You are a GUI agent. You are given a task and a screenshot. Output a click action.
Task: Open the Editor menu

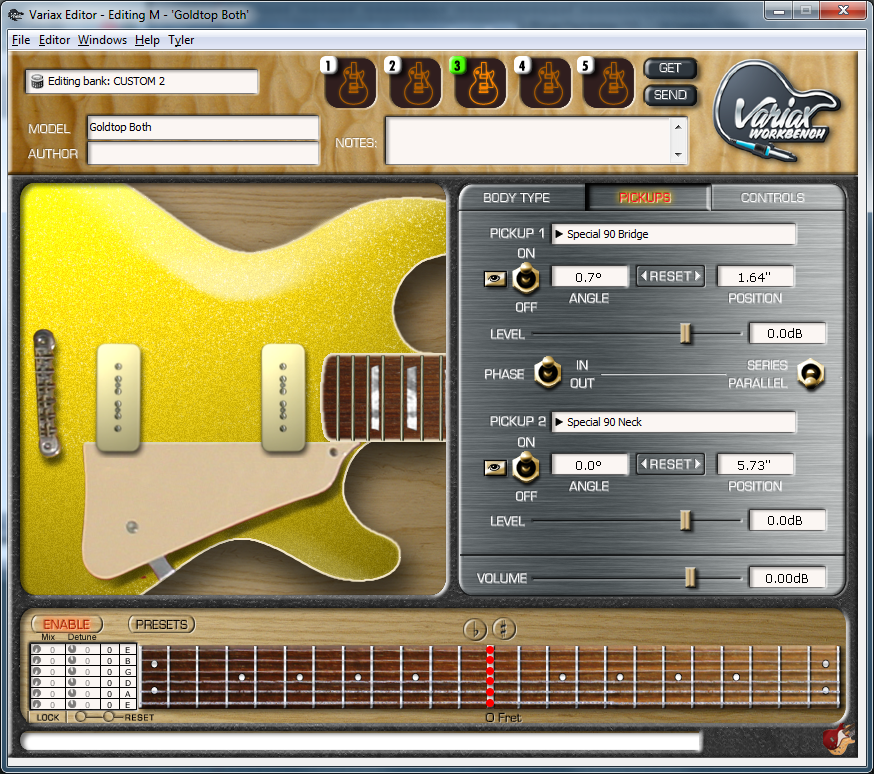pos(54,40)
